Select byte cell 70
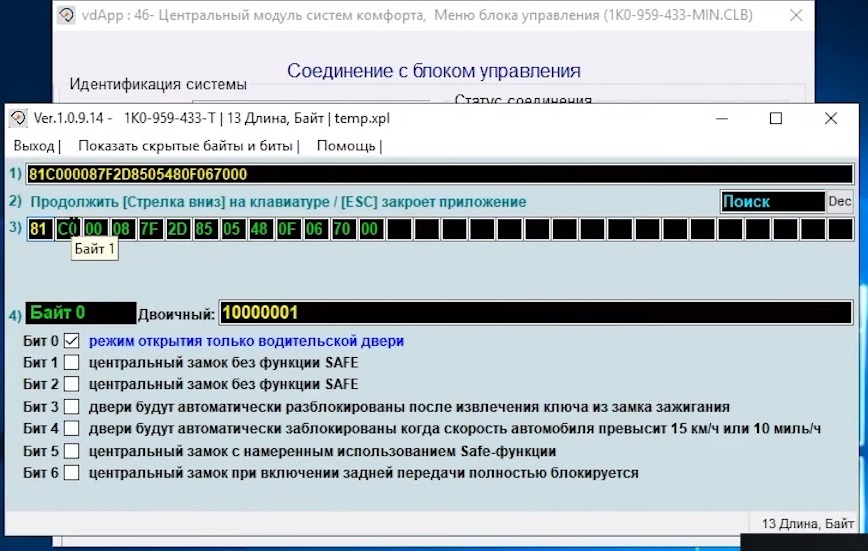This screenshot has width=868, height=551. click(x=343, y=229)
